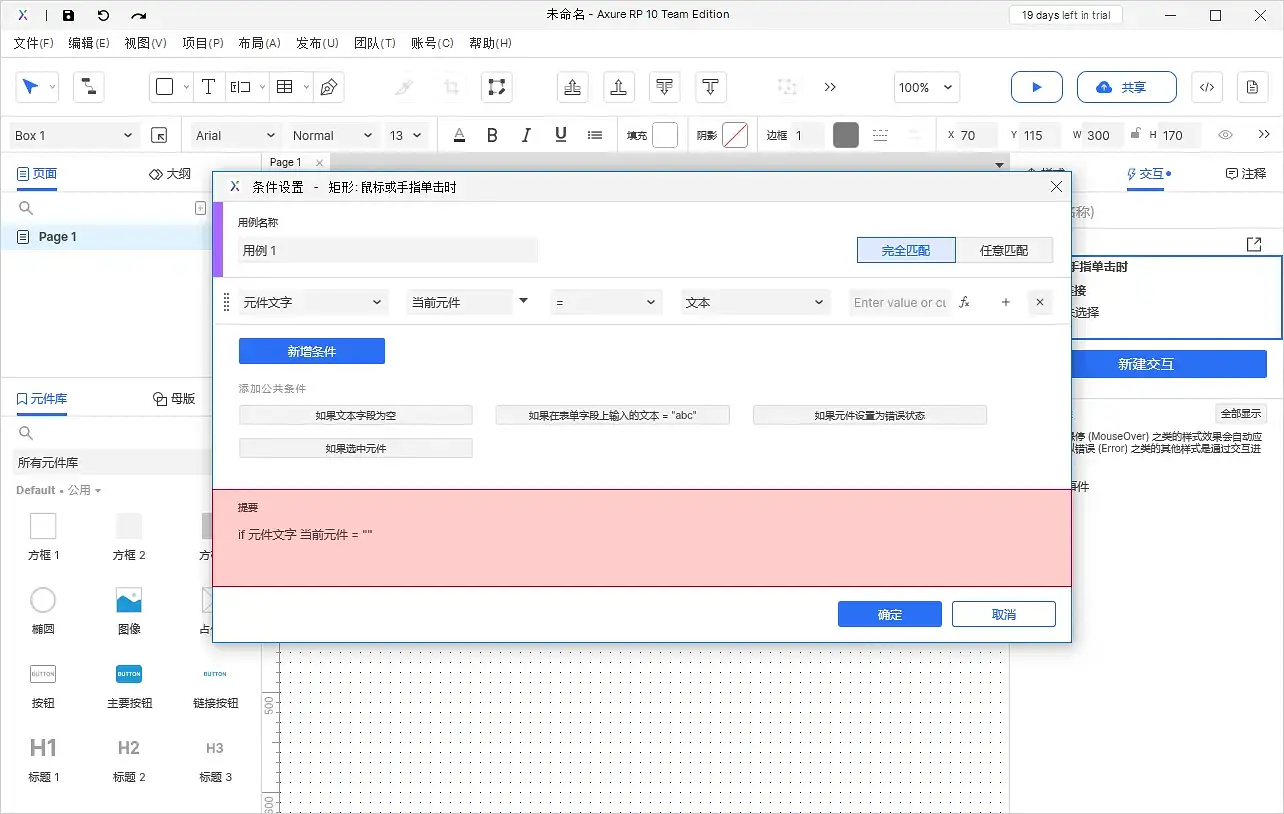1284x814 pixels.
Task: Click the bring-to-front arrange icon
Action: [572, 87]
